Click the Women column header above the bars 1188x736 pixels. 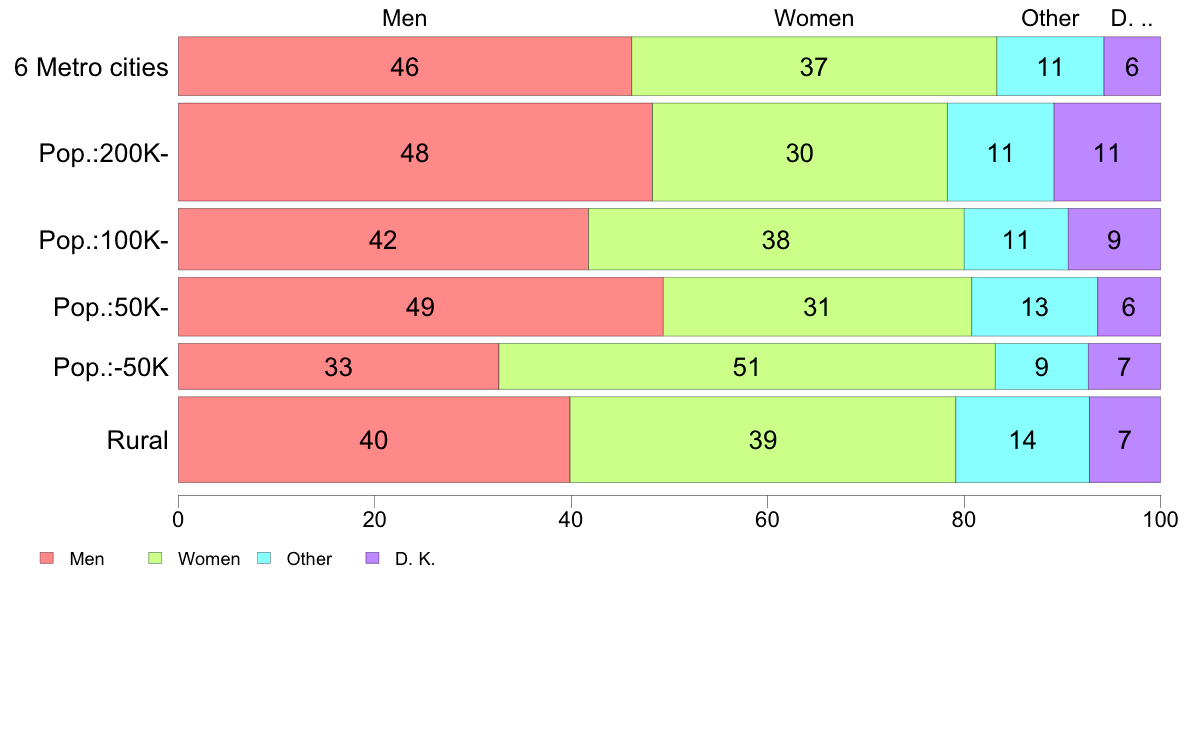814,18
